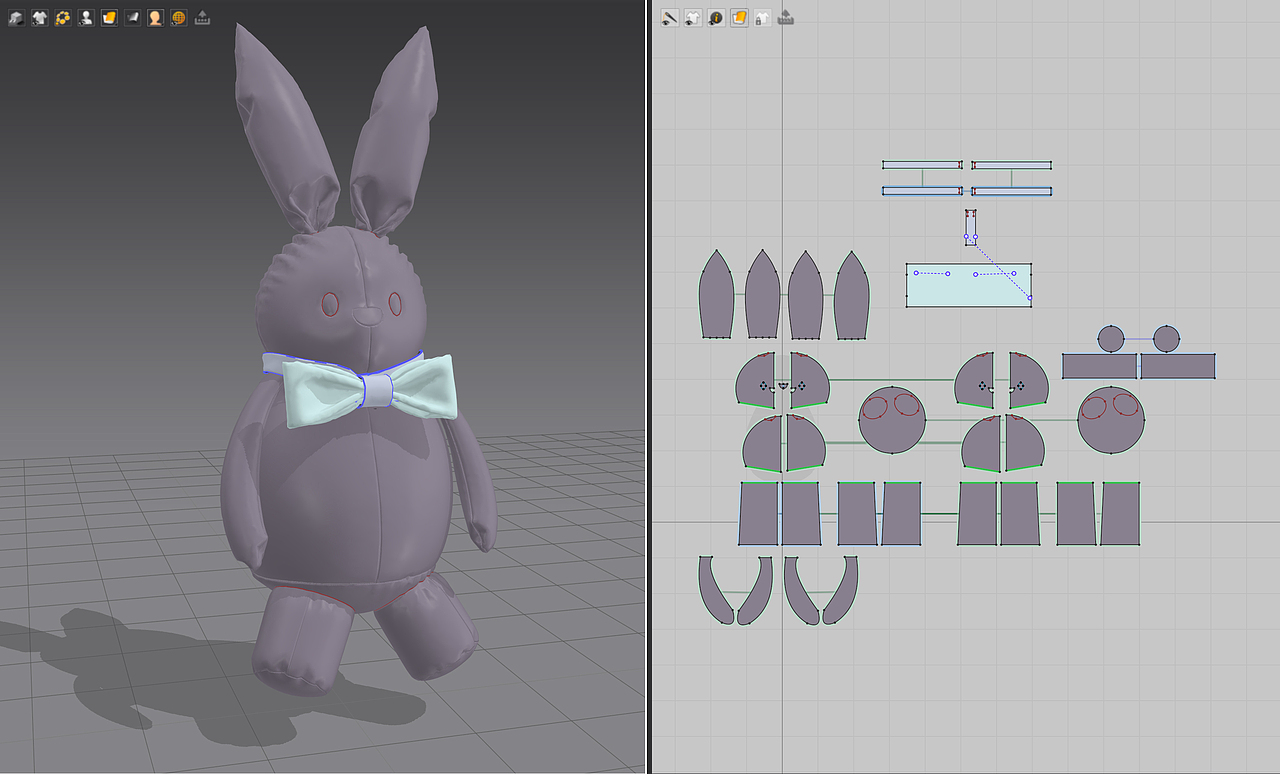Viewport: 1280px width, 774px height.
Task: Click the 2D lock pattern shirt icon
Action: click(762, 18)
